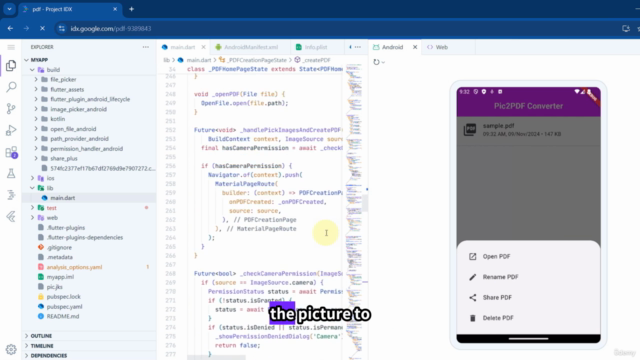
Task: Go back in the browser
Action: click(10, 29)
